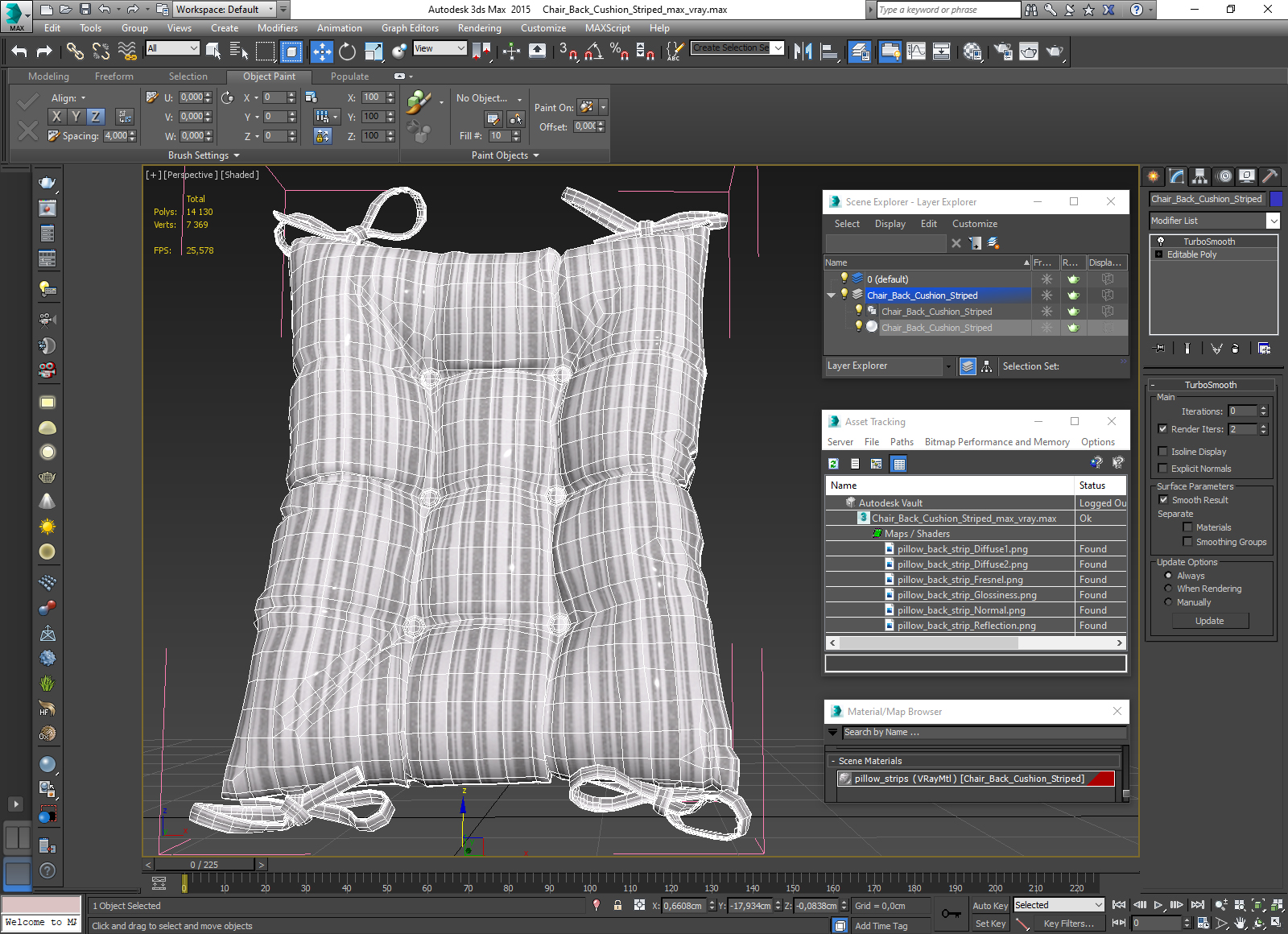Click the cone primitive icon in left toolbar
This screenshot has height=934, width=1288.
point(47,502)
